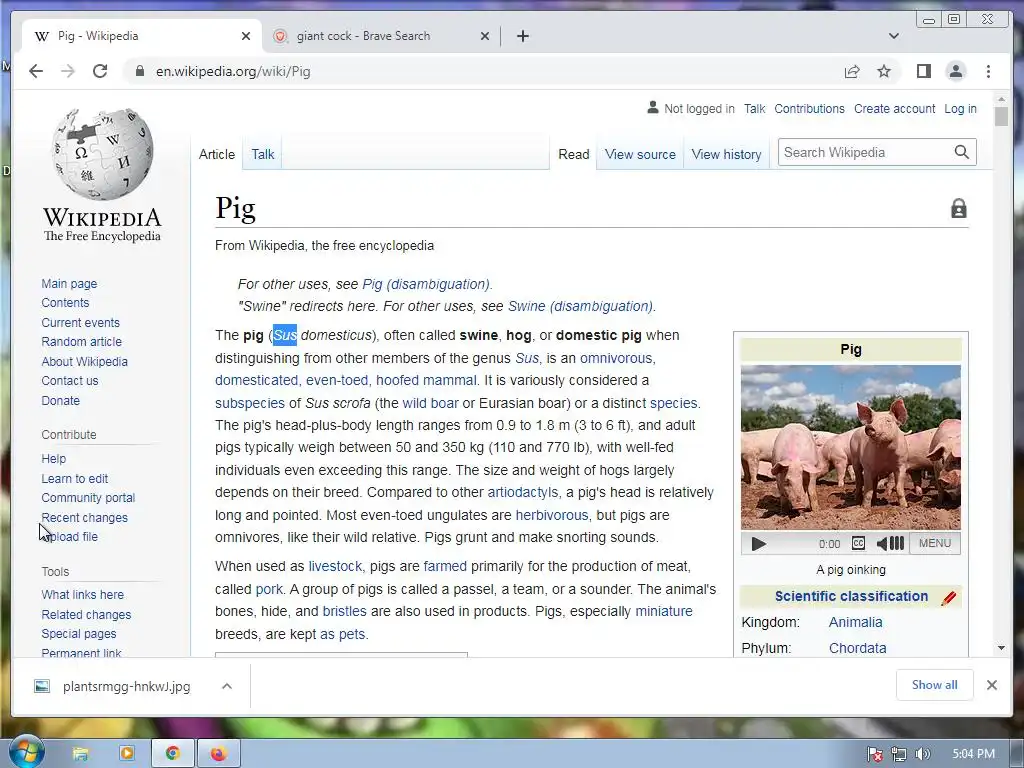Close the downloads bar
The height and width of the screenshot is (768, 1024).
(991, 685)
